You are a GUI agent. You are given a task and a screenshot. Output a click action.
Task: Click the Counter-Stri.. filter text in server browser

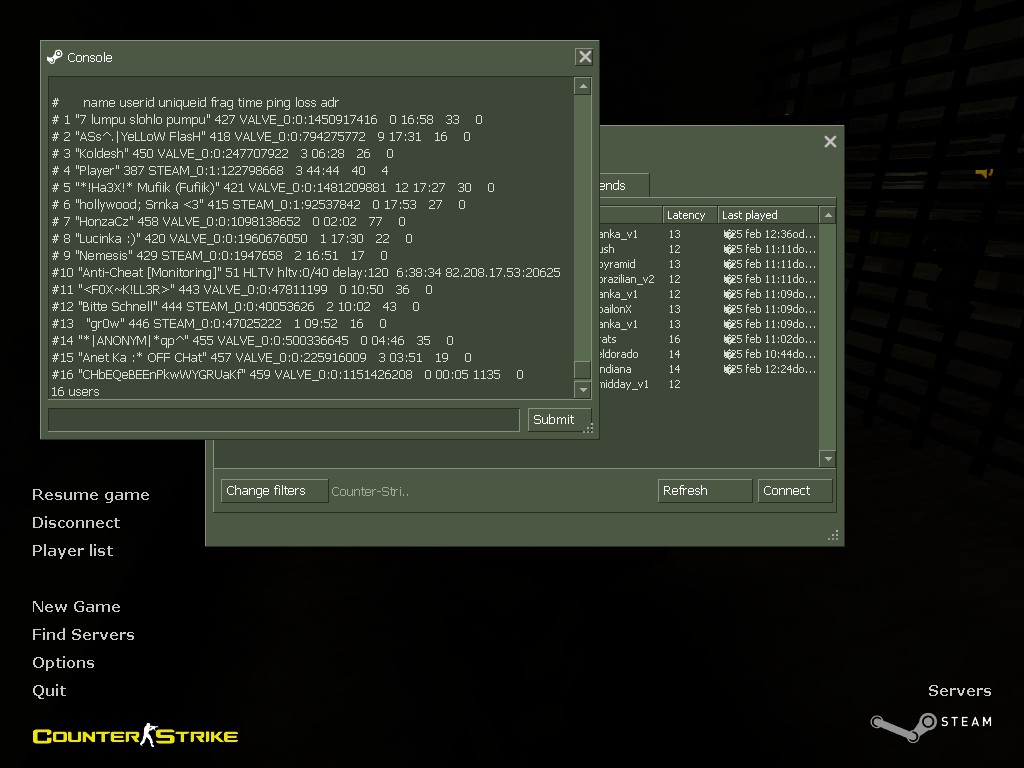[370, 492]
